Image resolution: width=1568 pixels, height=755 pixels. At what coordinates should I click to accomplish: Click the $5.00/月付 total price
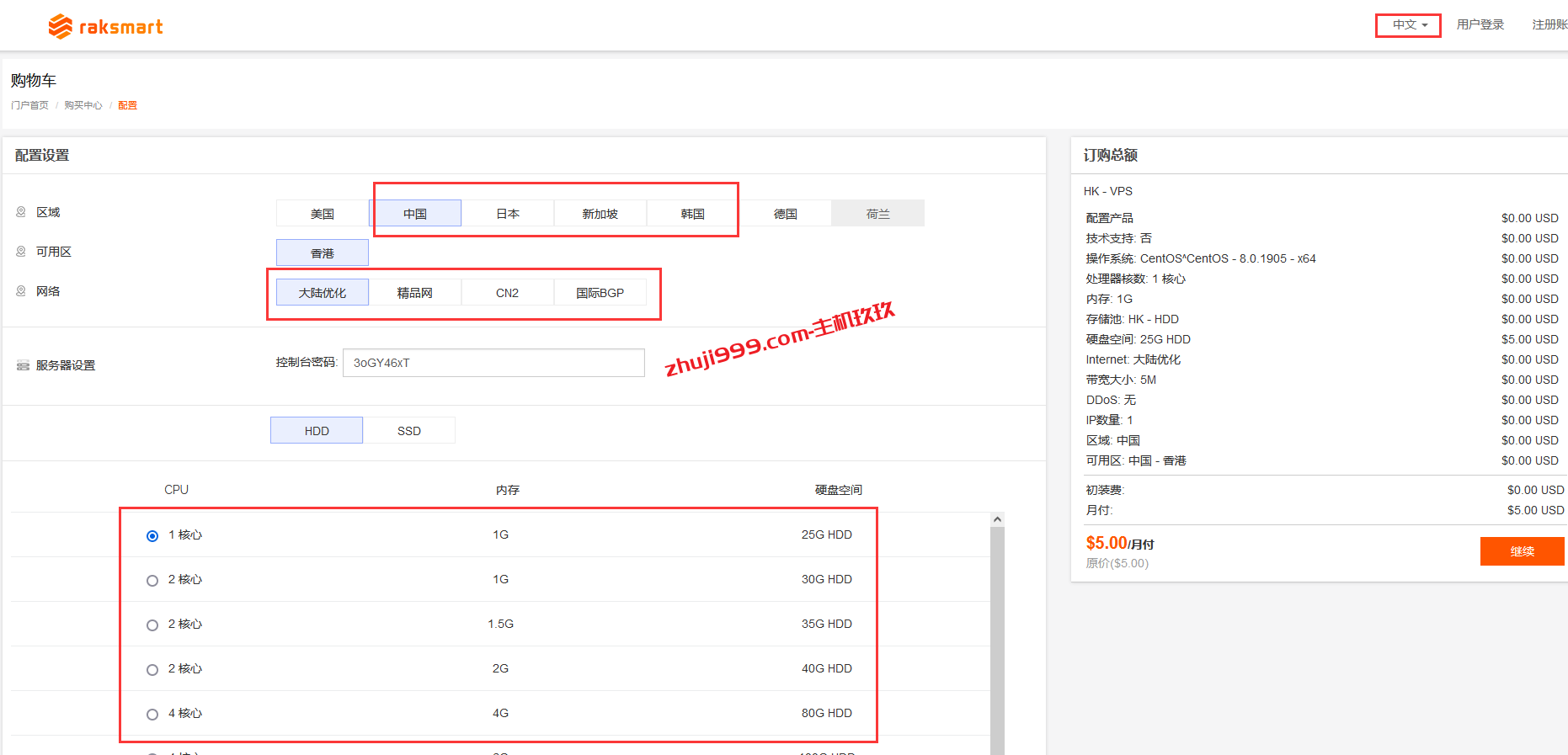coord(1120,543)
